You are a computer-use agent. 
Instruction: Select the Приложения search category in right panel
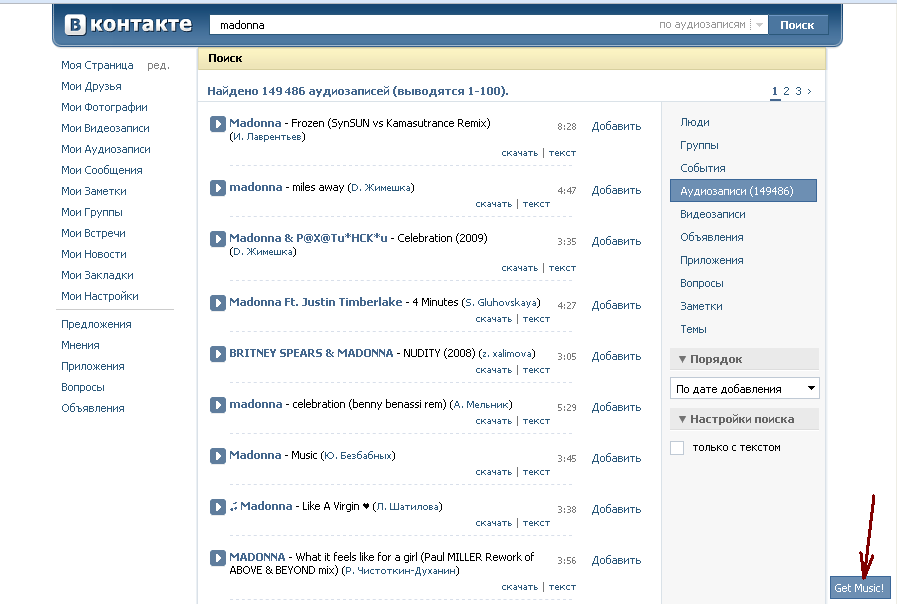pos(712,260)
